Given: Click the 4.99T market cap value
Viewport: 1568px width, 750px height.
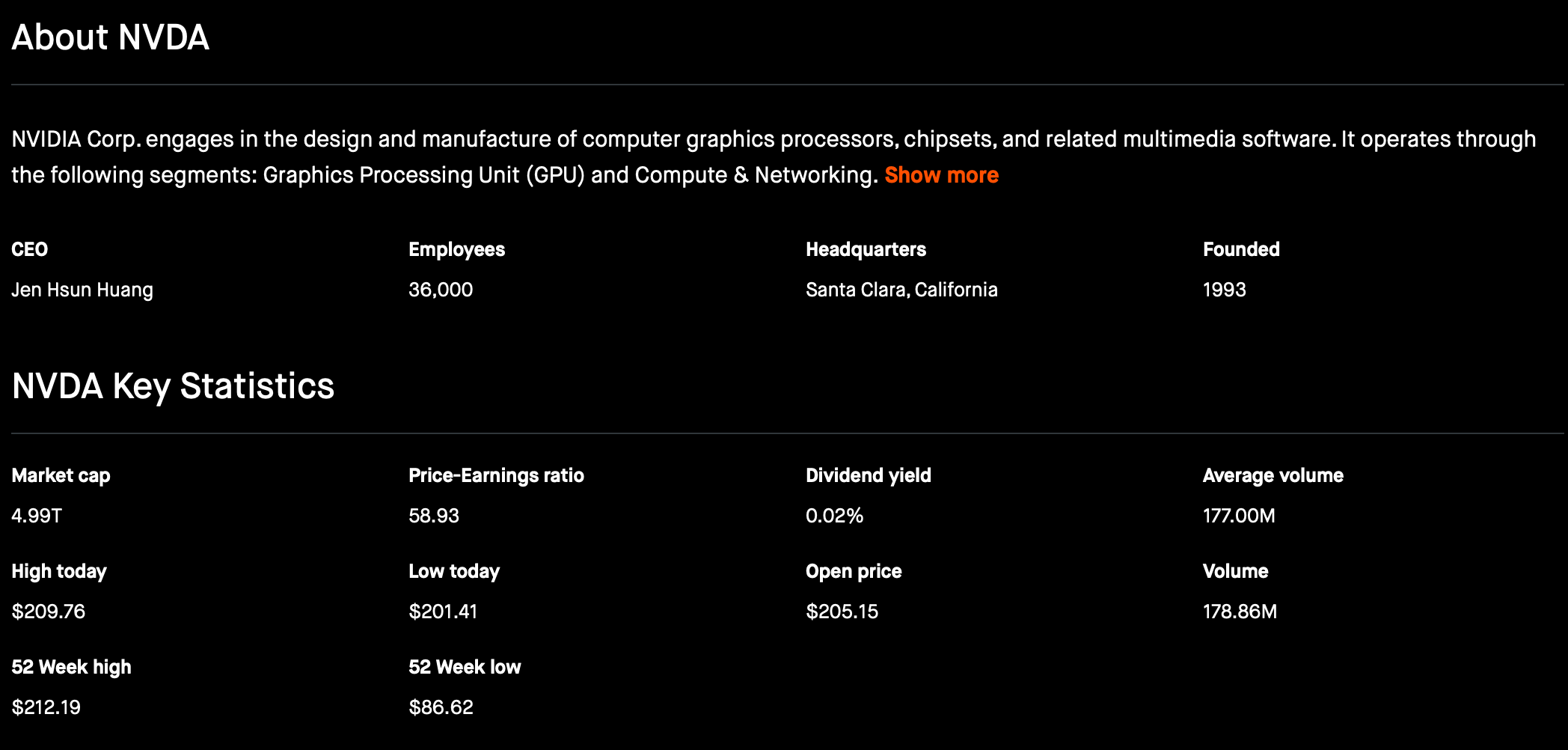Looking at the screenshot, I should click(37, 516).
